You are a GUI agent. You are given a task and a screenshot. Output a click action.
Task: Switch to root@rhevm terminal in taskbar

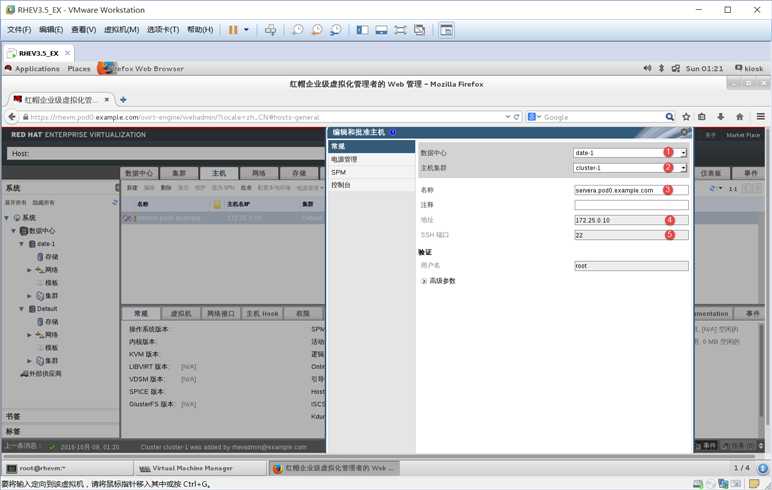[x=68, y=468]
